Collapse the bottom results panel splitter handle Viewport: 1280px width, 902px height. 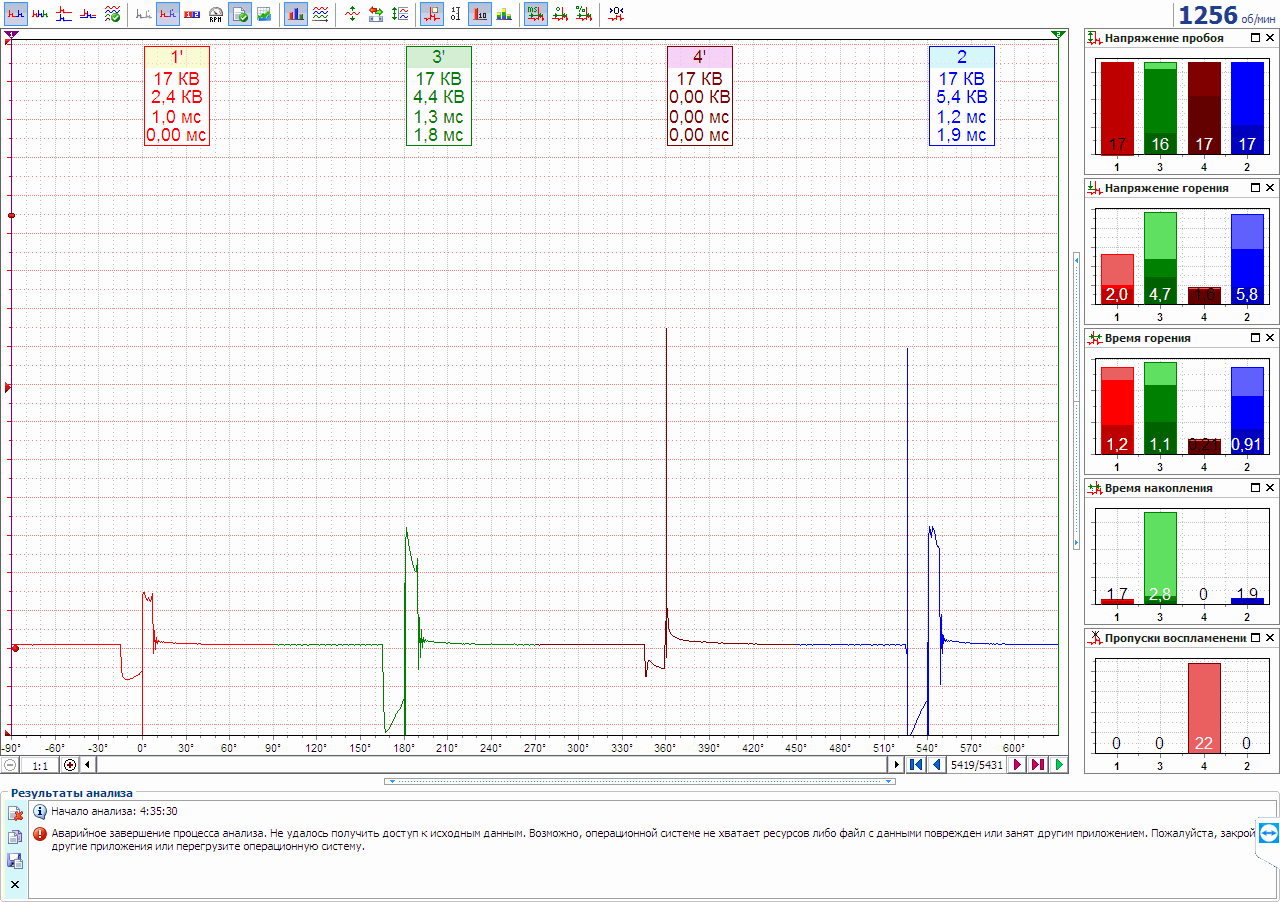point(640,781)
